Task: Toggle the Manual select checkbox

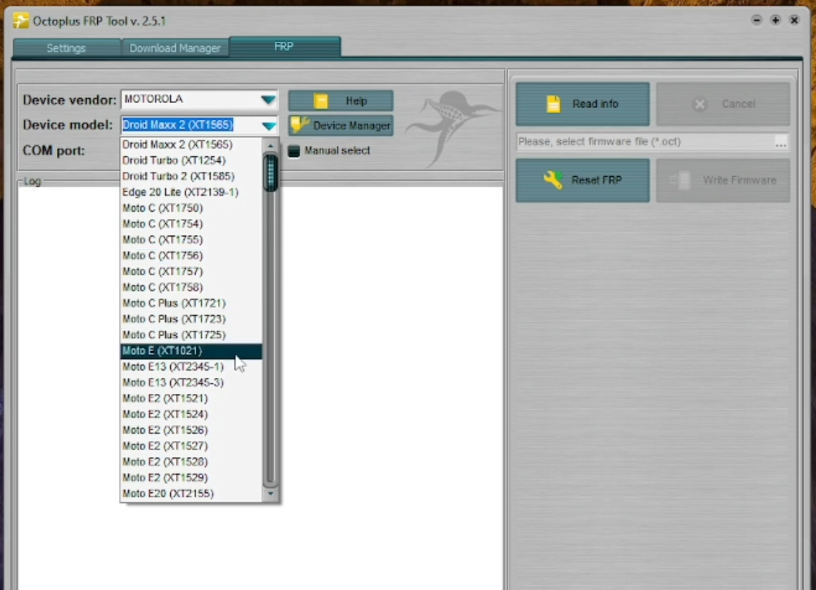Action: pos(294,151)
